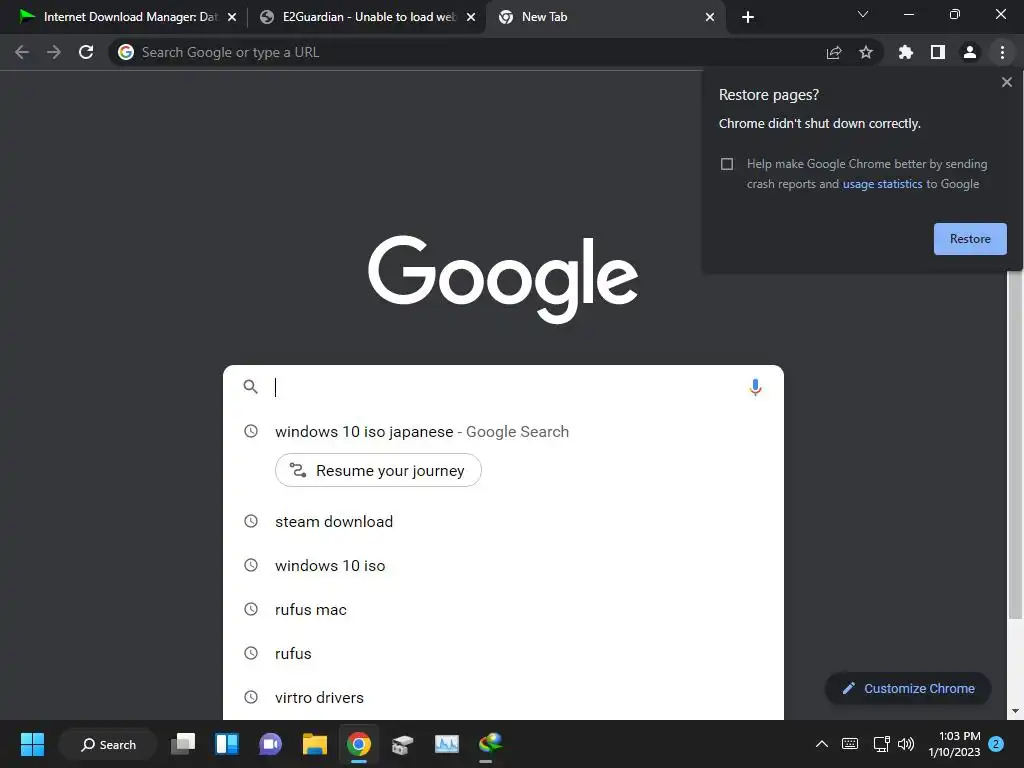Click the taskbar Search box
Screen dimensions: 1024x768
click(108, 744)
